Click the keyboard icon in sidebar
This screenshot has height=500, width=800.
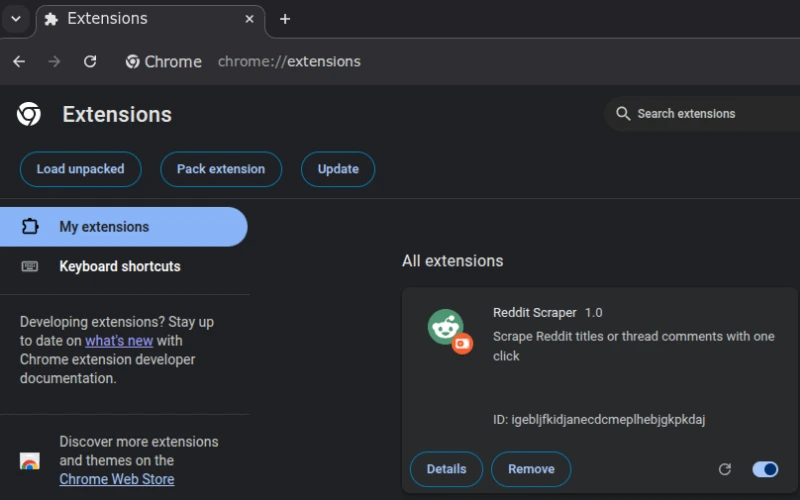[30, 266]
